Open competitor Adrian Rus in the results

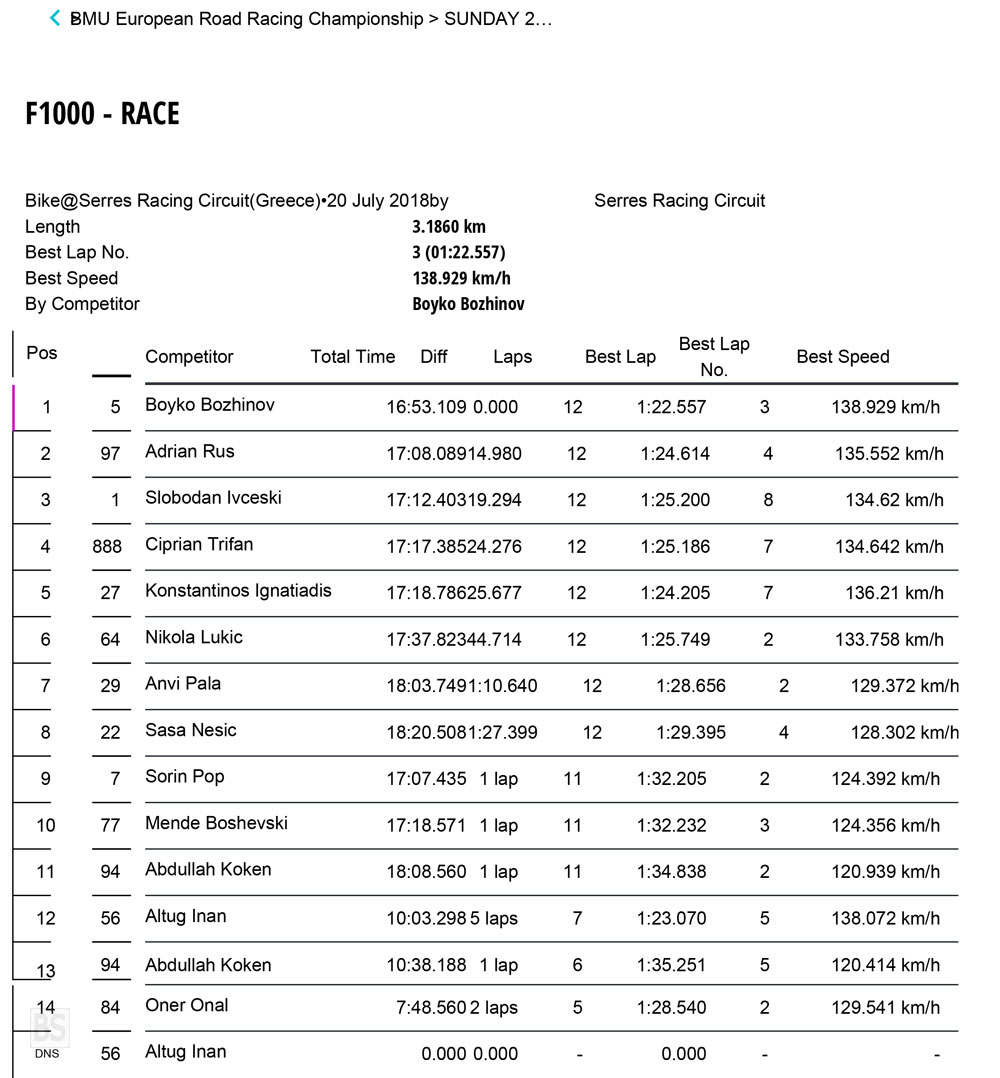(x=190, y=451)
